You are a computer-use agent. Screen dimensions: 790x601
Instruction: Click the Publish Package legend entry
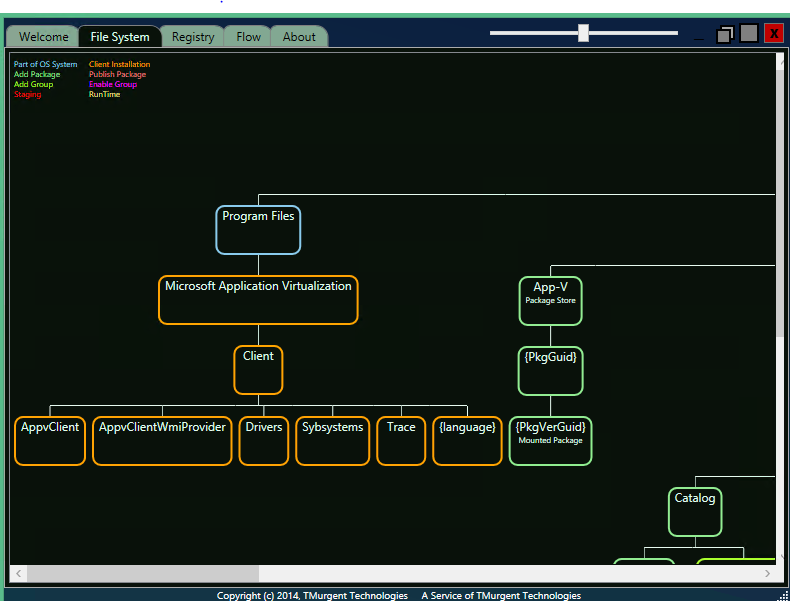[x=117, y=74]
